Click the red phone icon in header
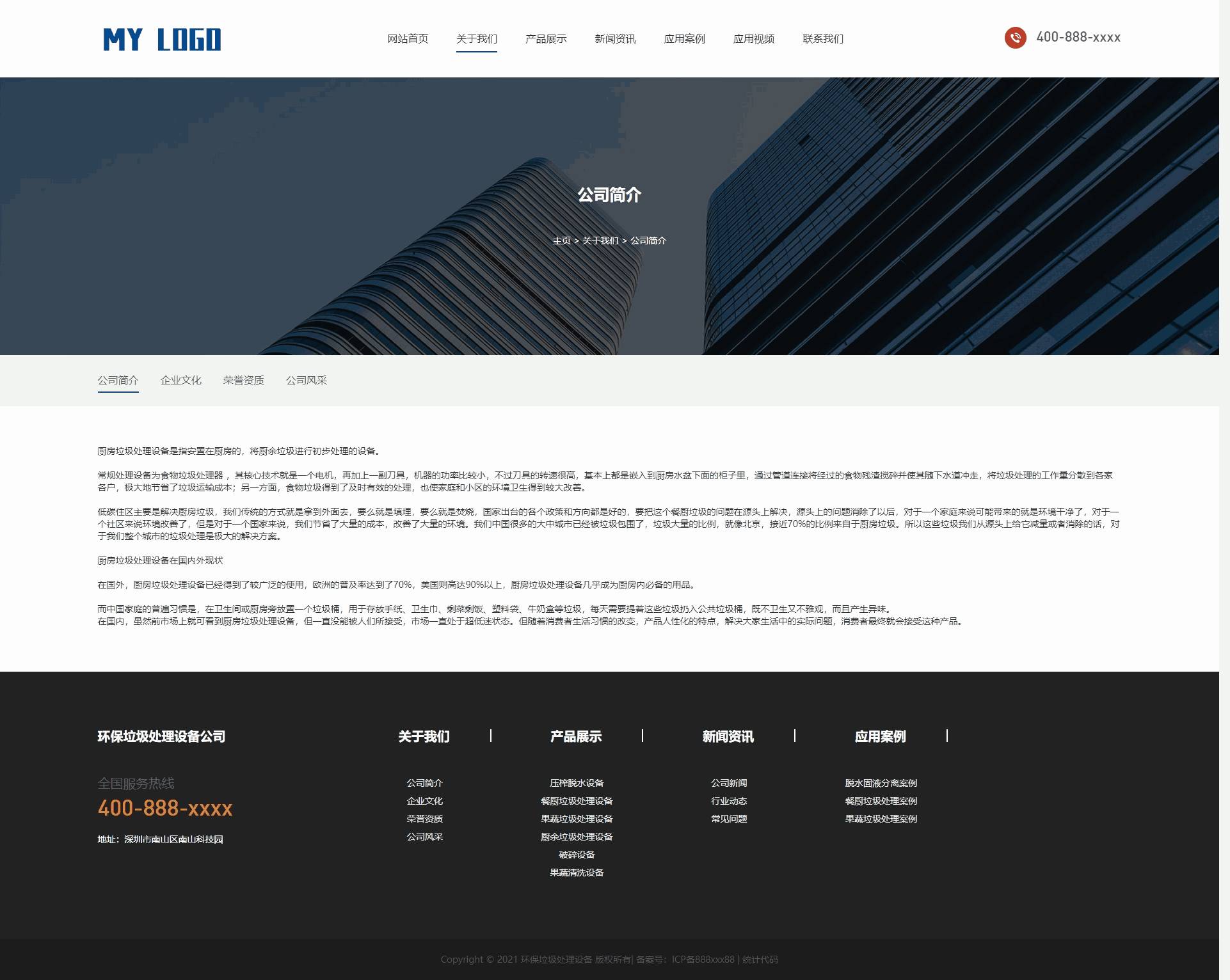The width and height of the screenshot is (1230, 980). click(1015, 38)
